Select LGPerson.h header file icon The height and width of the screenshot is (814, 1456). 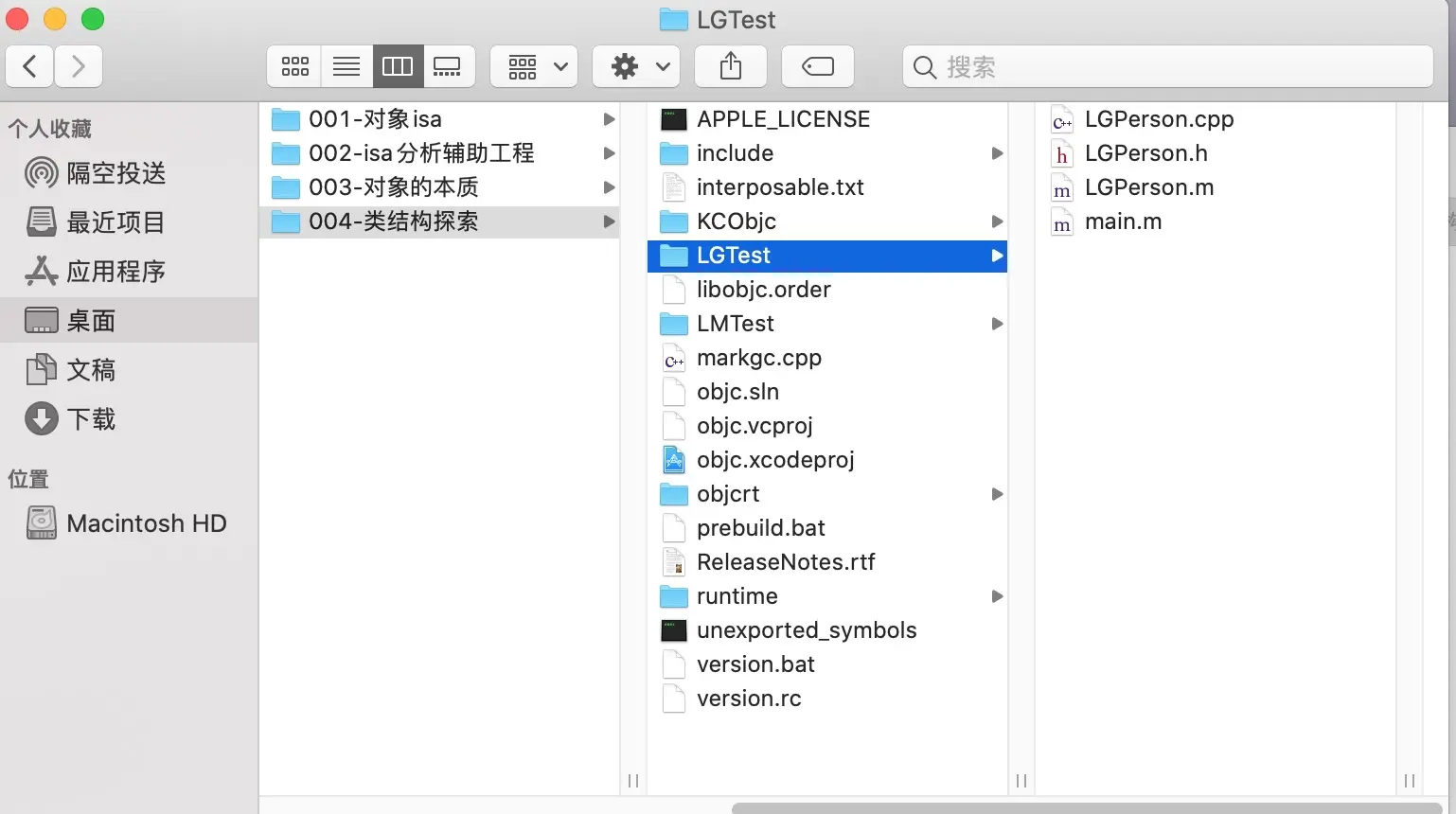1062,153
